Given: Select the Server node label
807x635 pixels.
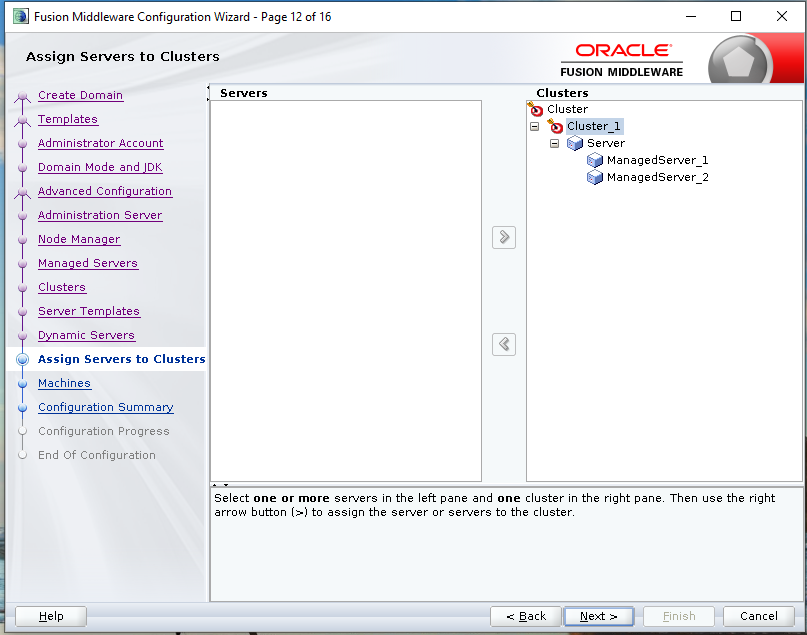Looking at the screenshot, I should [x=606, y=143].
